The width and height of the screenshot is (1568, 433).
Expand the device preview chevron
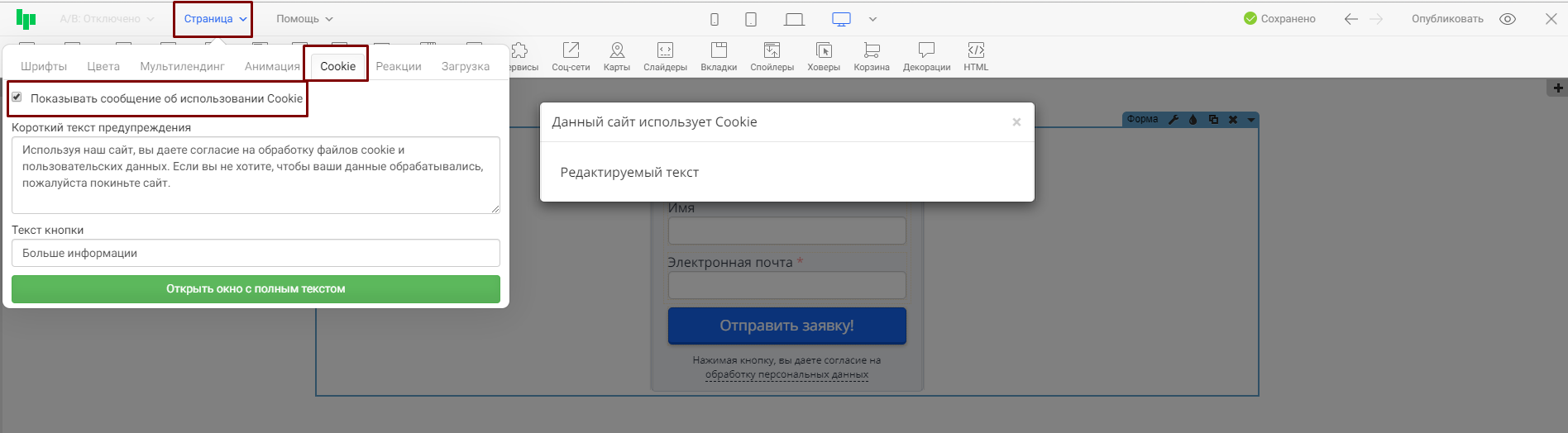[872, 19]
